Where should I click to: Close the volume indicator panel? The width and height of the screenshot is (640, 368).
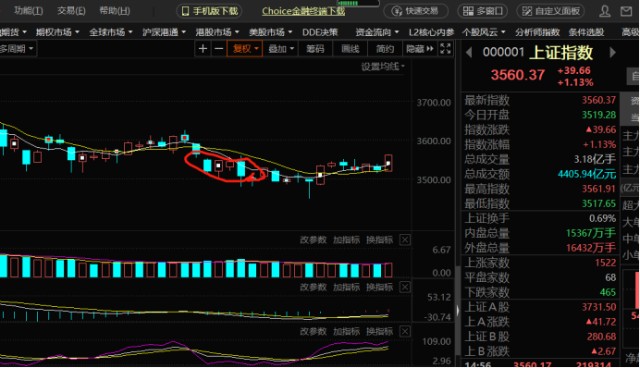[404, 240]
